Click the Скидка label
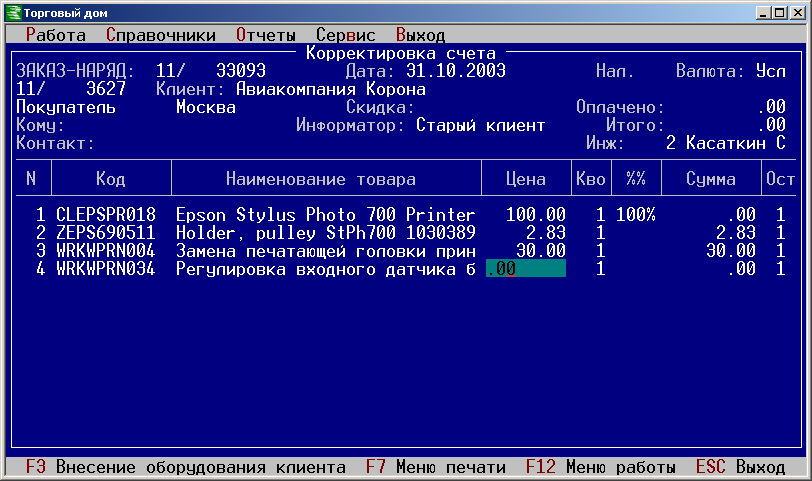This screenshot has height=481, width=812. (380, 107)
